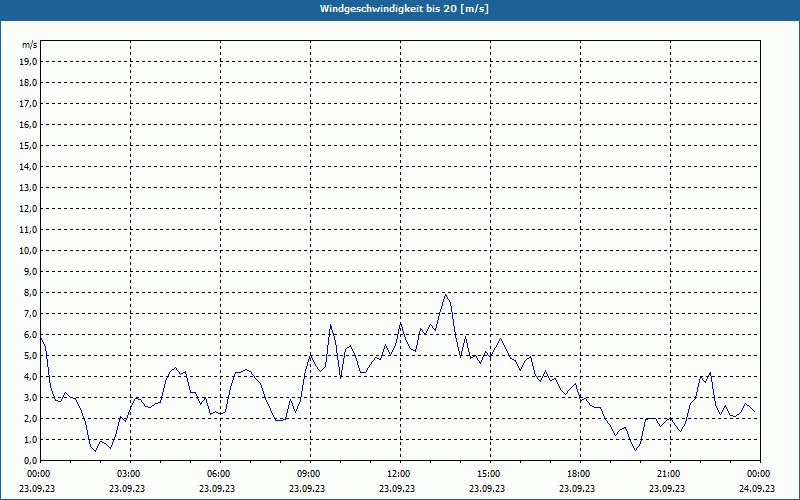The width and height of the screenshot is (800, 500).
Task: Select the 6,0 y-axis label
Action: click(x=30, y=335)
